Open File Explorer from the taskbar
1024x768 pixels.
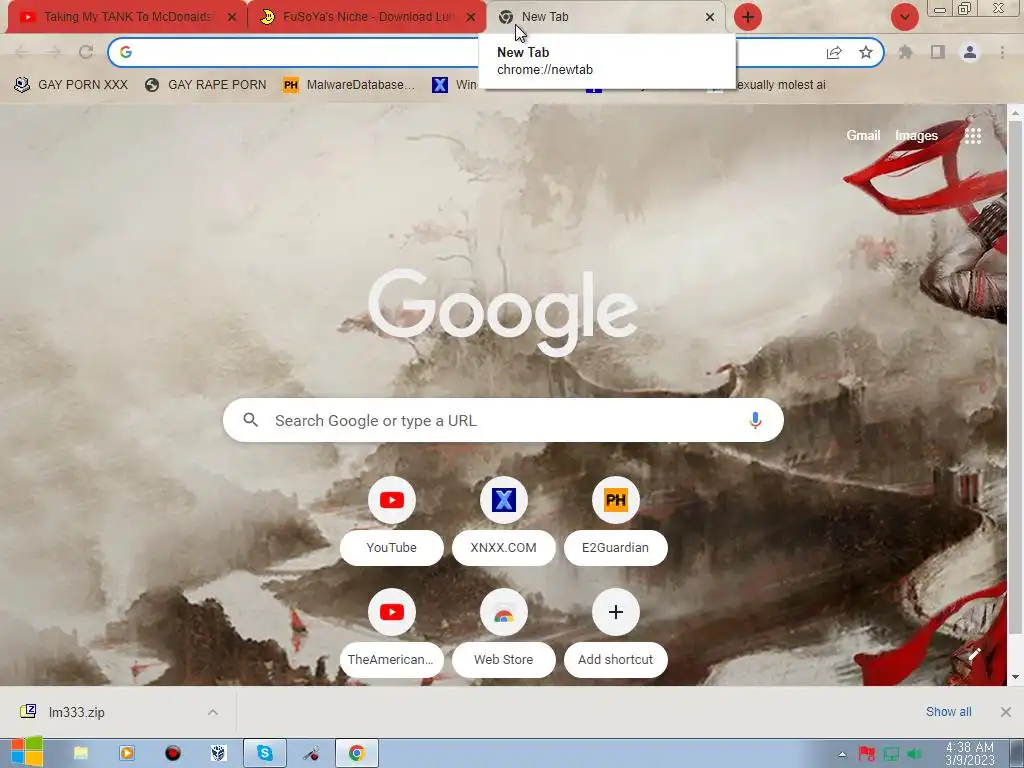tap(81, 753)
